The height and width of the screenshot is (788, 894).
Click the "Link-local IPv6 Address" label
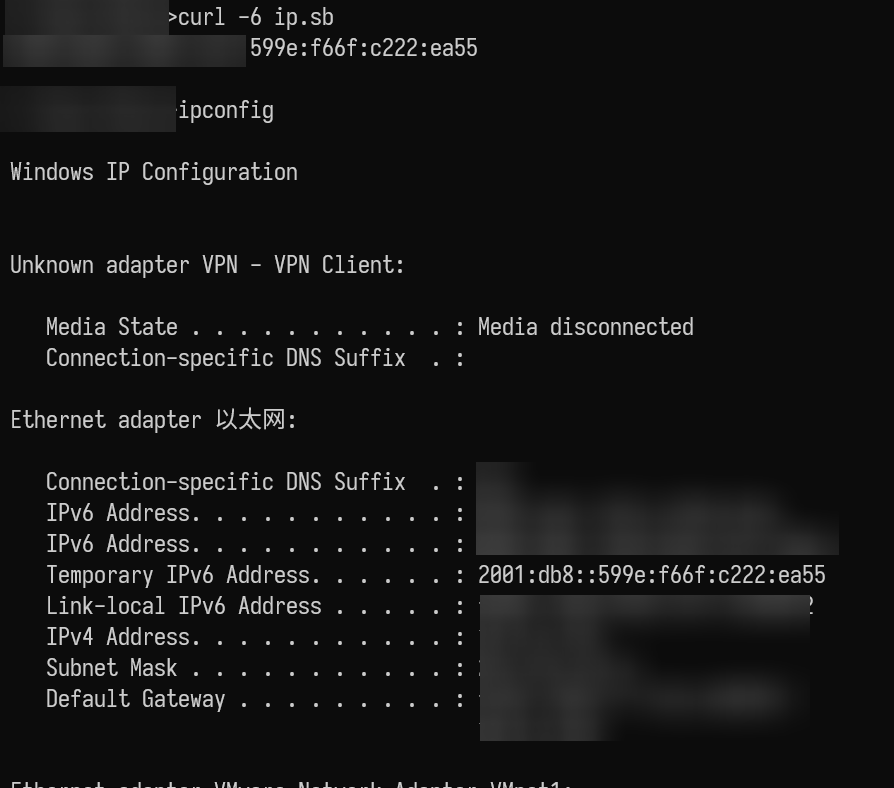pos(184,606)
